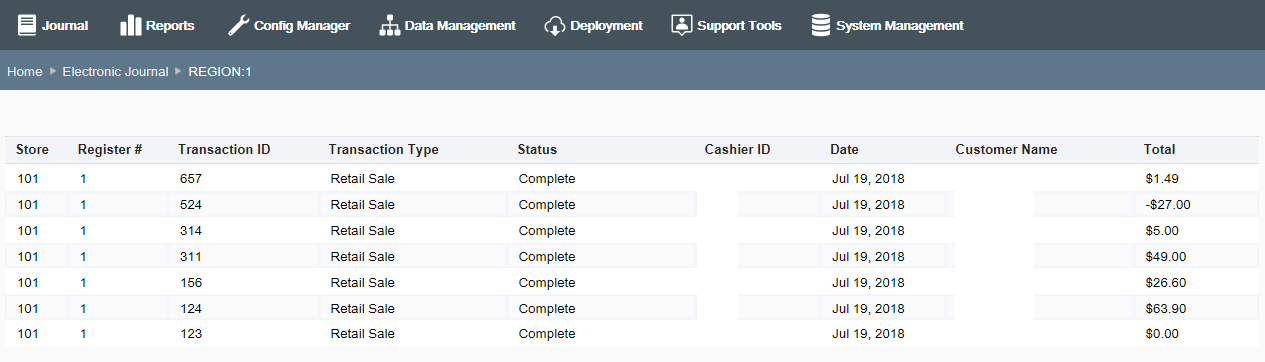This screenshot has height=362, width=1265.
Task: Click Retail Sale in transaction 311 row
Action: pos(363,257)
